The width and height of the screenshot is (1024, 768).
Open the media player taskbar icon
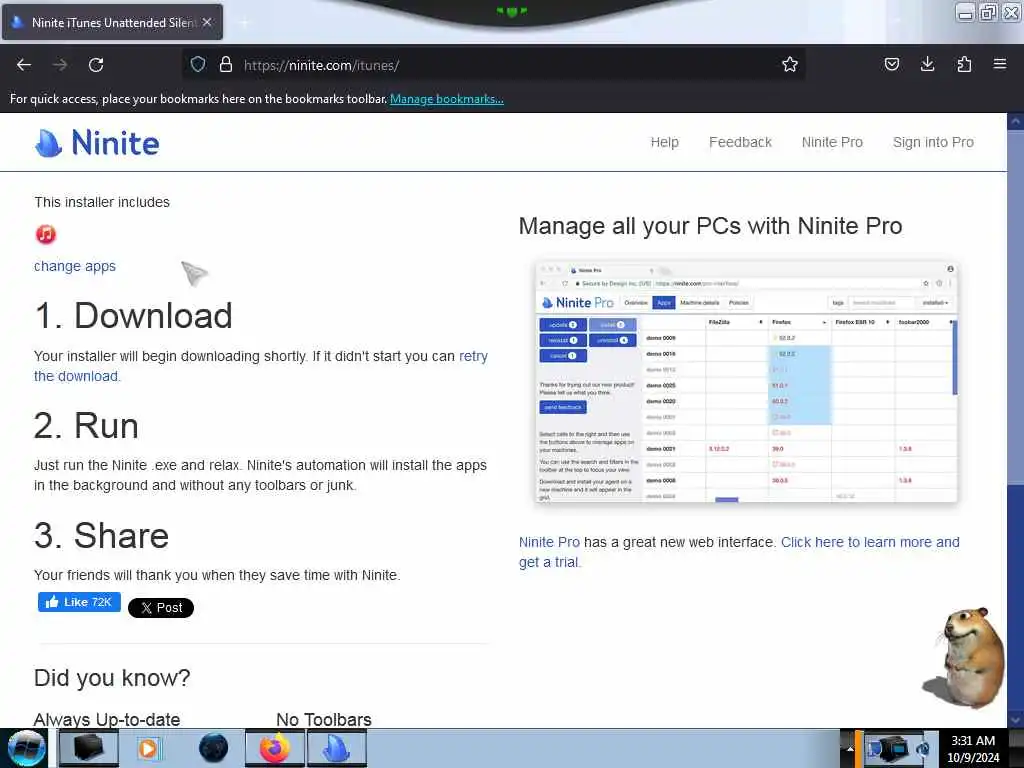point(148,748)
